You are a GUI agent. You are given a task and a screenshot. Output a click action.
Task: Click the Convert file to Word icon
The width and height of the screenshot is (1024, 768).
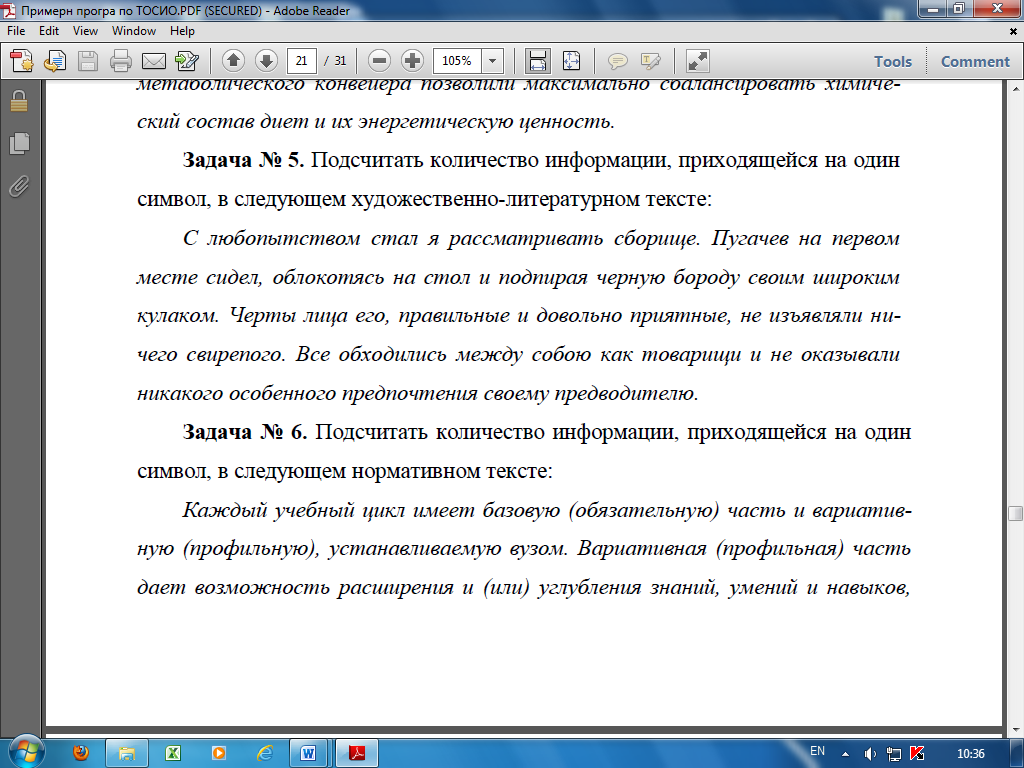(187, 61)
